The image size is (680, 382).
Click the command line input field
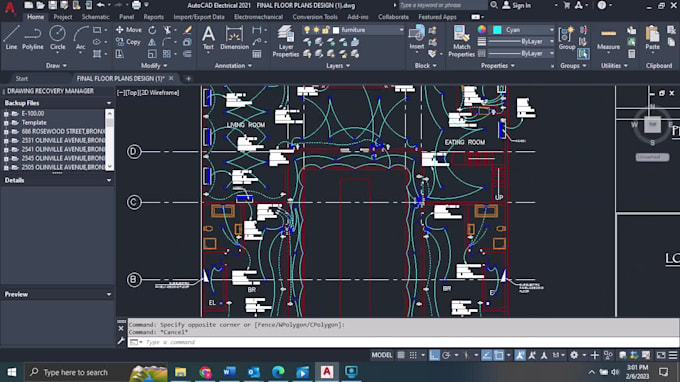click(x=403, y=342)
